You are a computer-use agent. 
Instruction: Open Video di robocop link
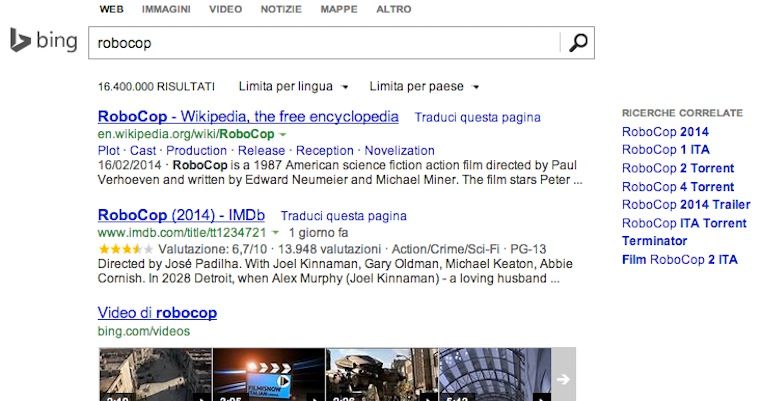point(157,313)
